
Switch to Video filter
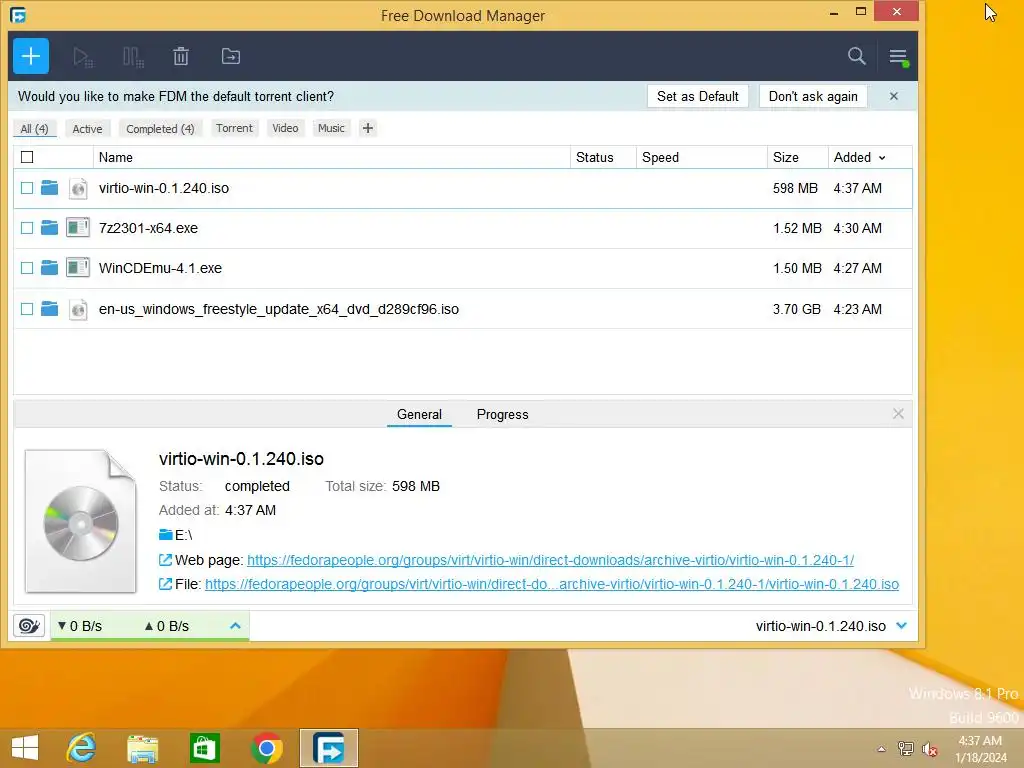(x=285, y=128)
